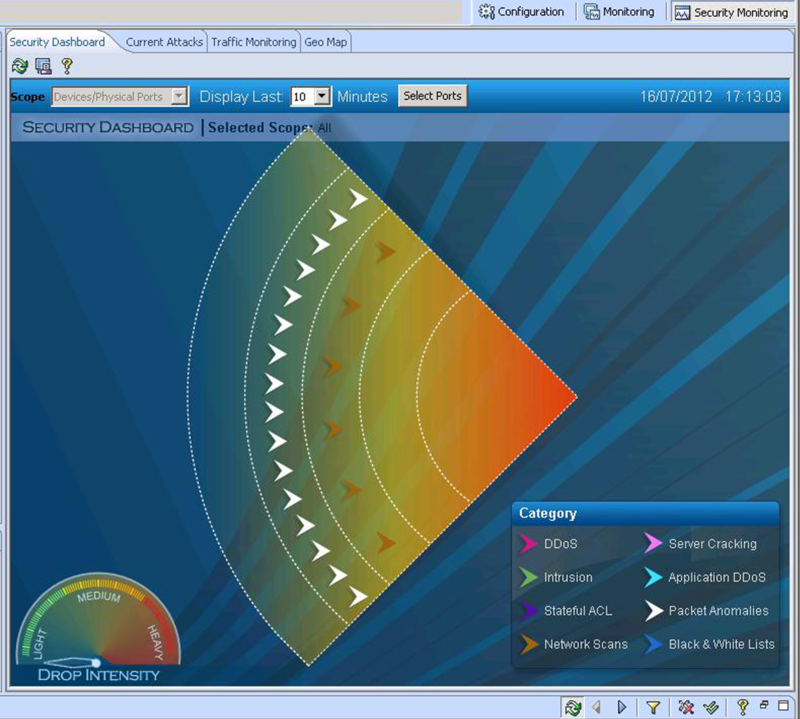Image resolution: width=800 pixels, height=719 pixels.
Task: Open the Display Last minutes dropdown
Action: pos(321,96)
